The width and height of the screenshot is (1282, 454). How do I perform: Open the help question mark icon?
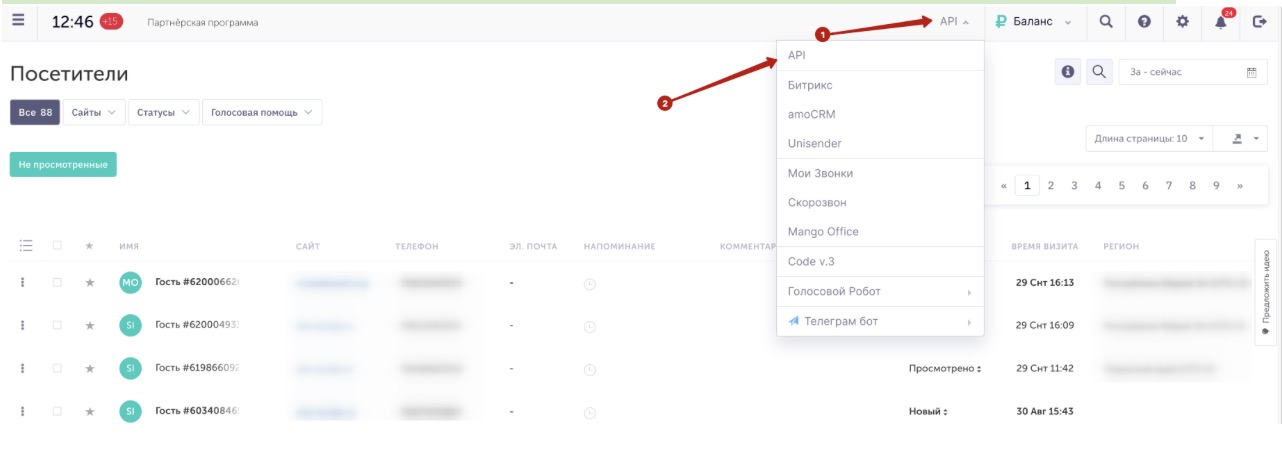click(x=1144, y=22)
